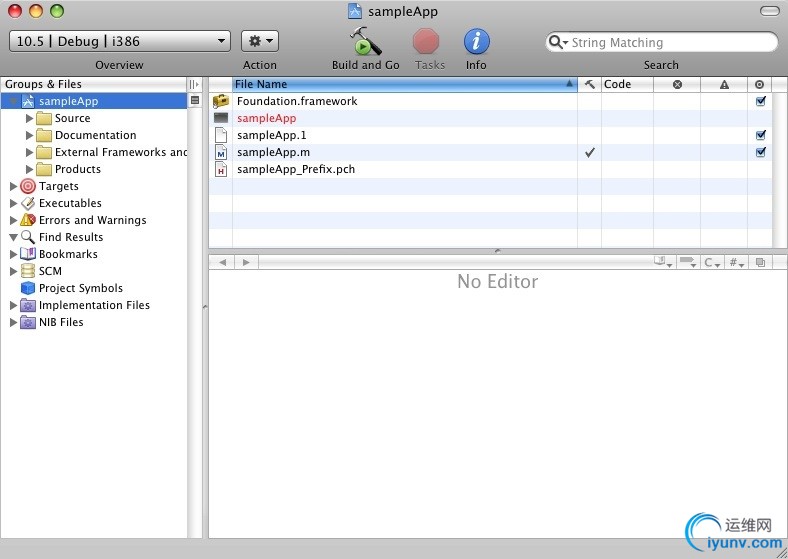This screenshot has height=559, width=788.
Task: Toggle target checkbox for Foundation.framework
Action: coord(760,101)
